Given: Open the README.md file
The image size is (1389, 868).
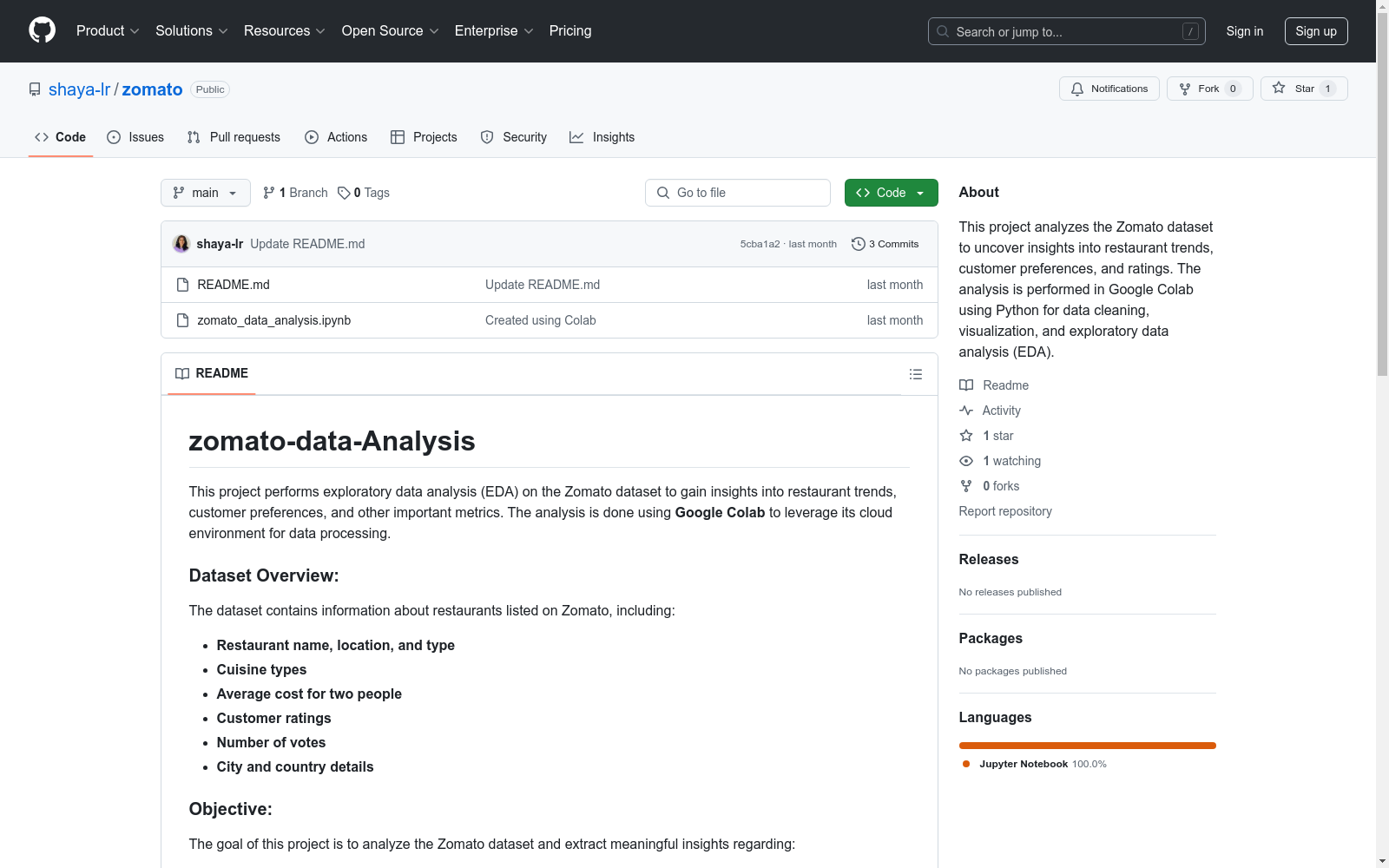Looking at the screenshot, I should (234, 285).
